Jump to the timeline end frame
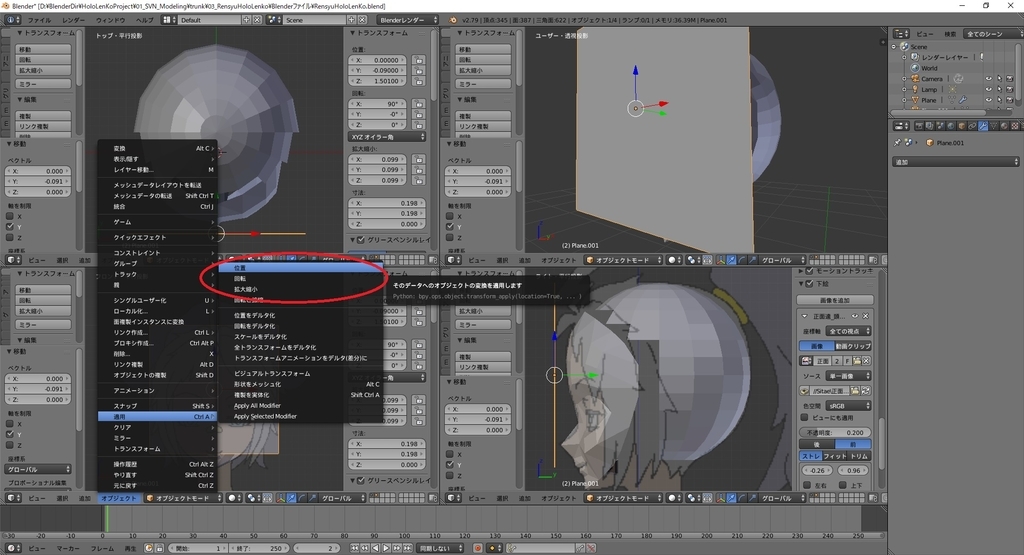 (408, 548)
